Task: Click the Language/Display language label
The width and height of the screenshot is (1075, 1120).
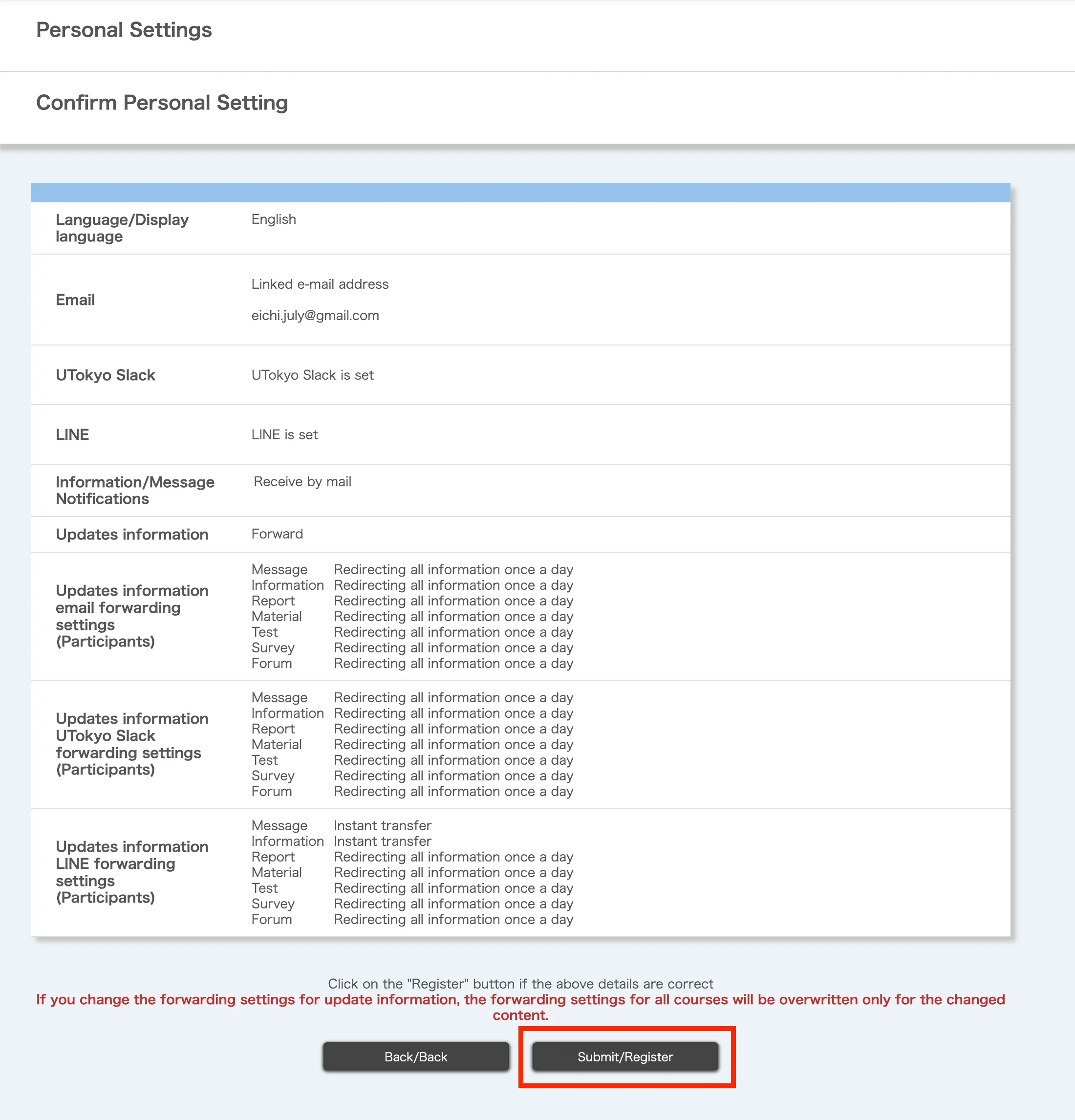Action: coord(122,227)
